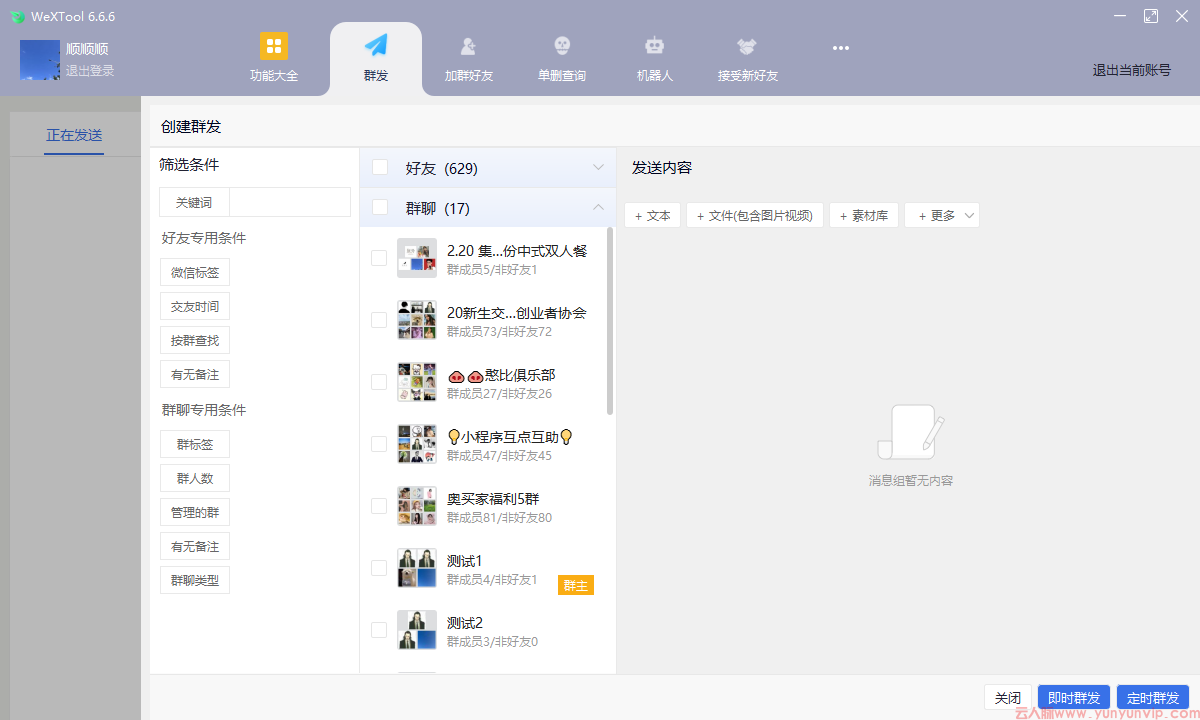Viewport: 1200px width, 720px height.
Task: Launch the 单删查询 deletion check tool
Action: [x=561, y=57]
